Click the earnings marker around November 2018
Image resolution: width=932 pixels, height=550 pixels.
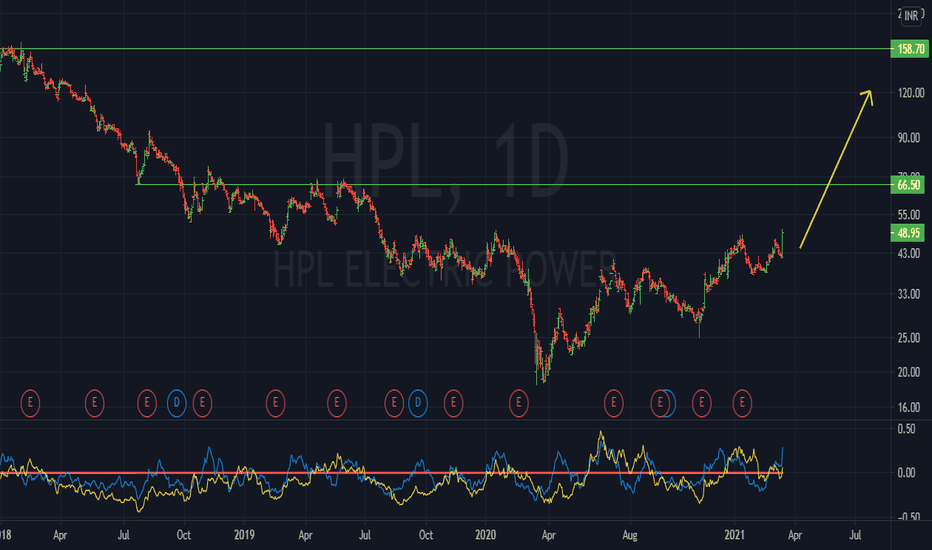pos(203,403)
